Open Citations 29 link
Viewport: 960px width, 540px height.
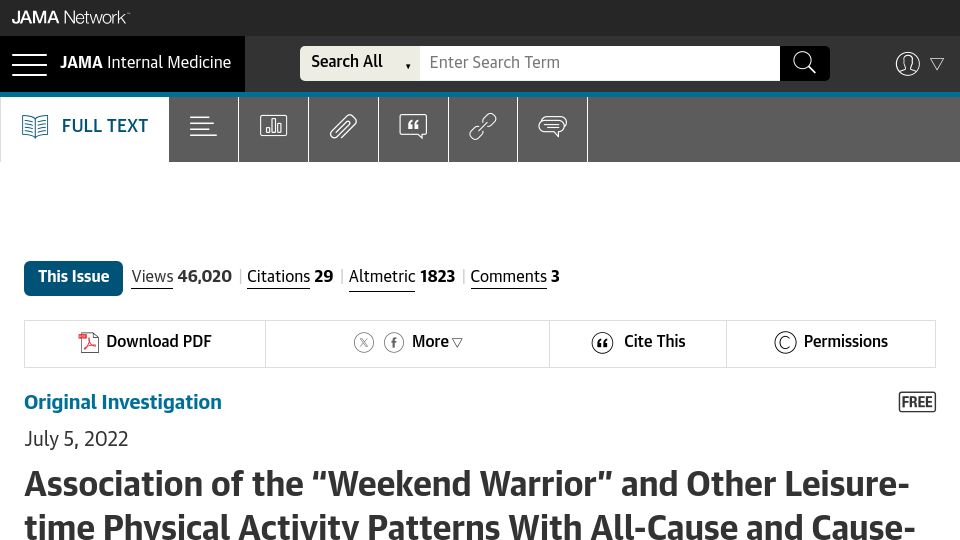pos(290,277)
